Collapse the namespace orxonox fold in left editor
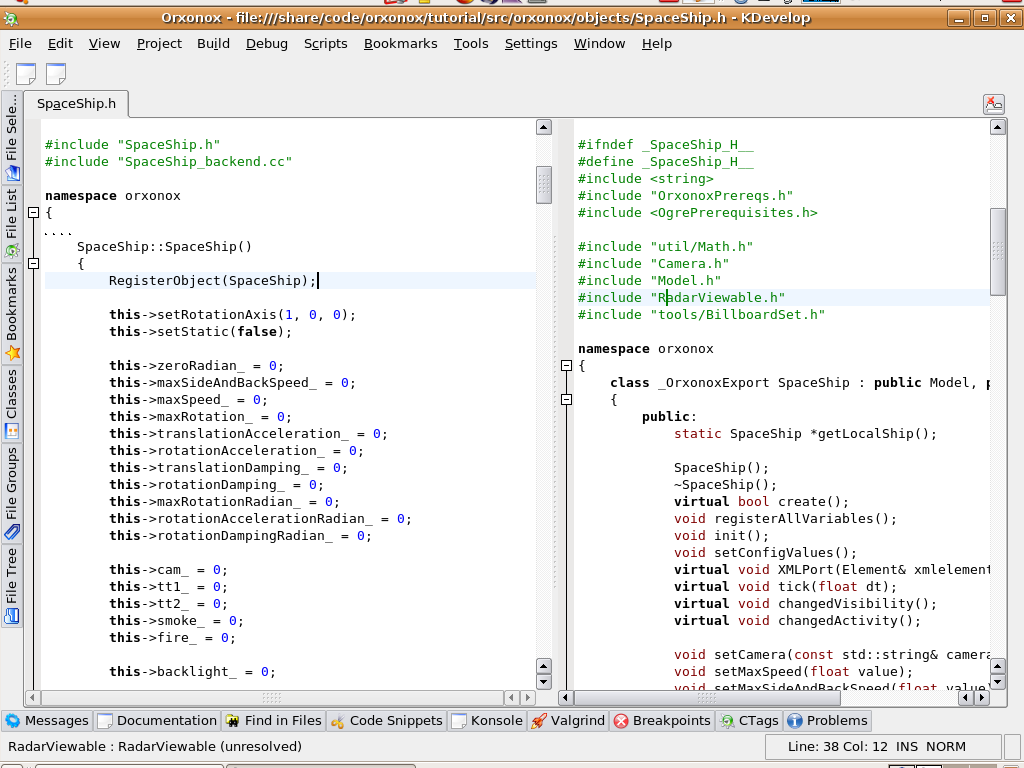Viewport: 1024px width, 768px height. [33, 212]
